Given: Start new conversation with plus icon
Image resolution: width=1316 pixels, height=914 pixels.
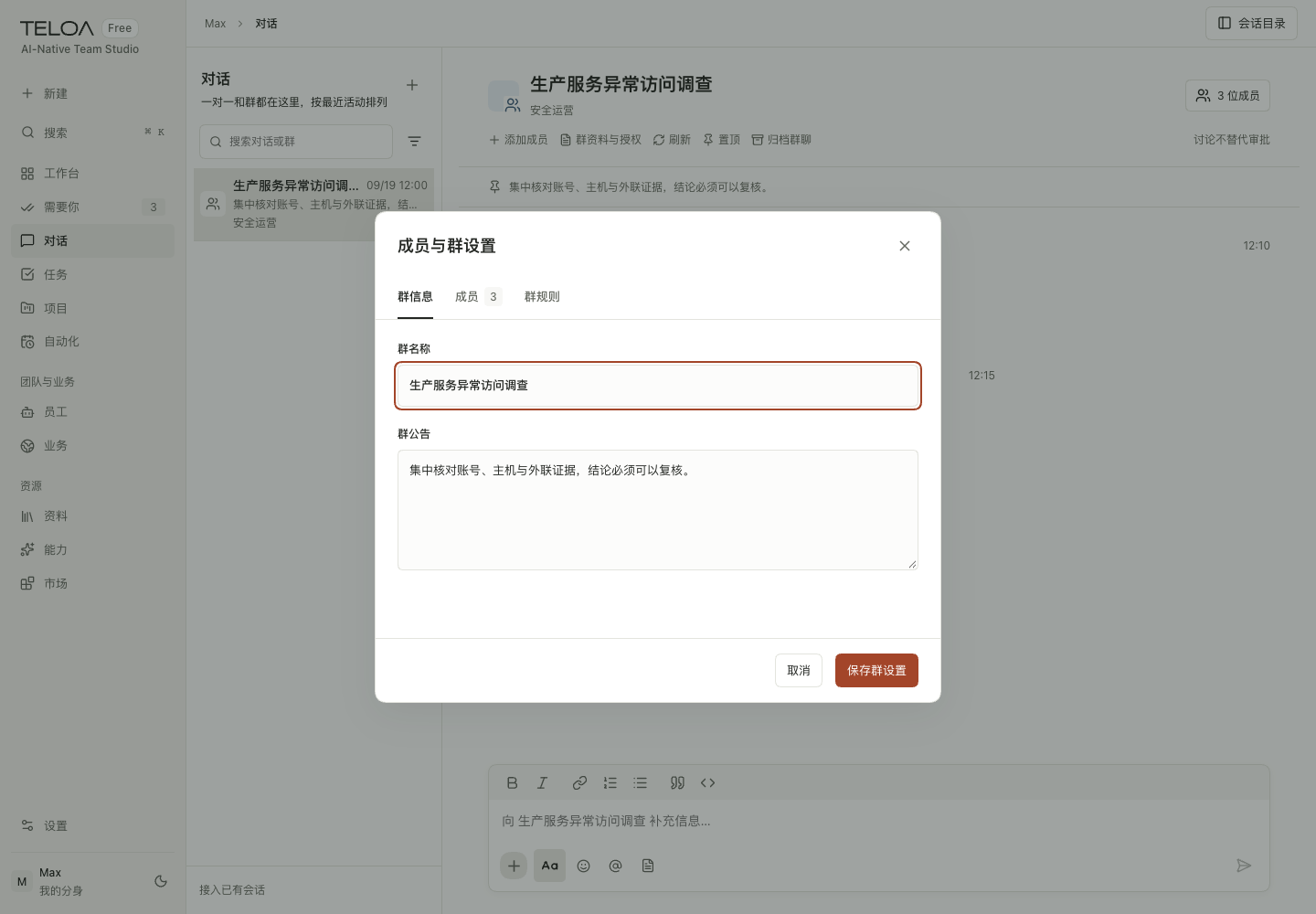Looking at the screenshot, I should point(412,85).
